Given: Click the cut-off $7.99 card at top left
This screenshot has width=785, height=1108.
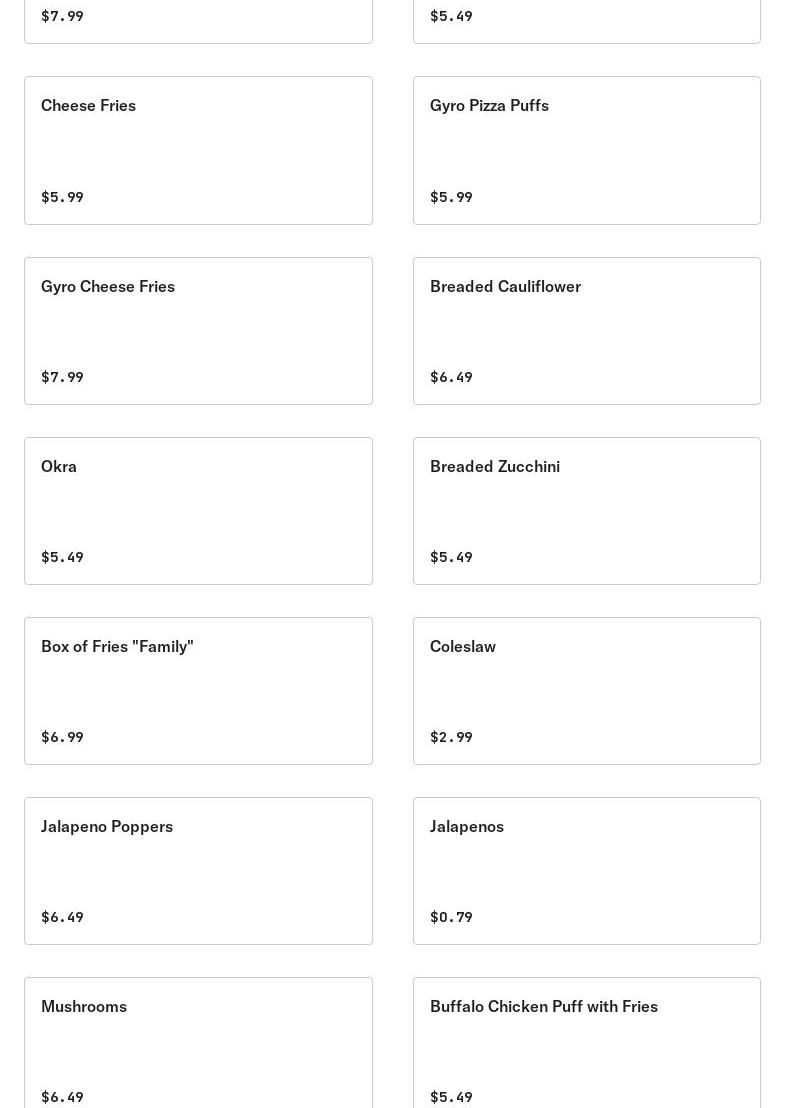Looking at the screenshot, I should click(x=198, y=20).
